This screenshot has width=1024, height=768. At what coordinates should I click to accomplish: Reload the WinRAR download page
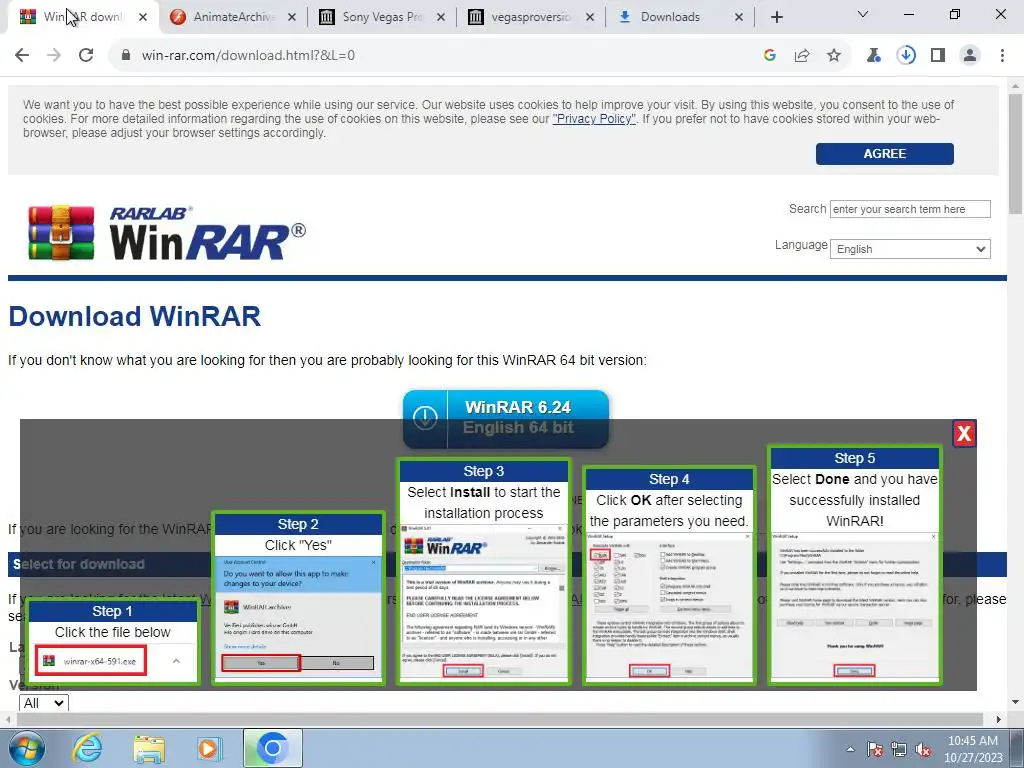[x=86, y=56]
